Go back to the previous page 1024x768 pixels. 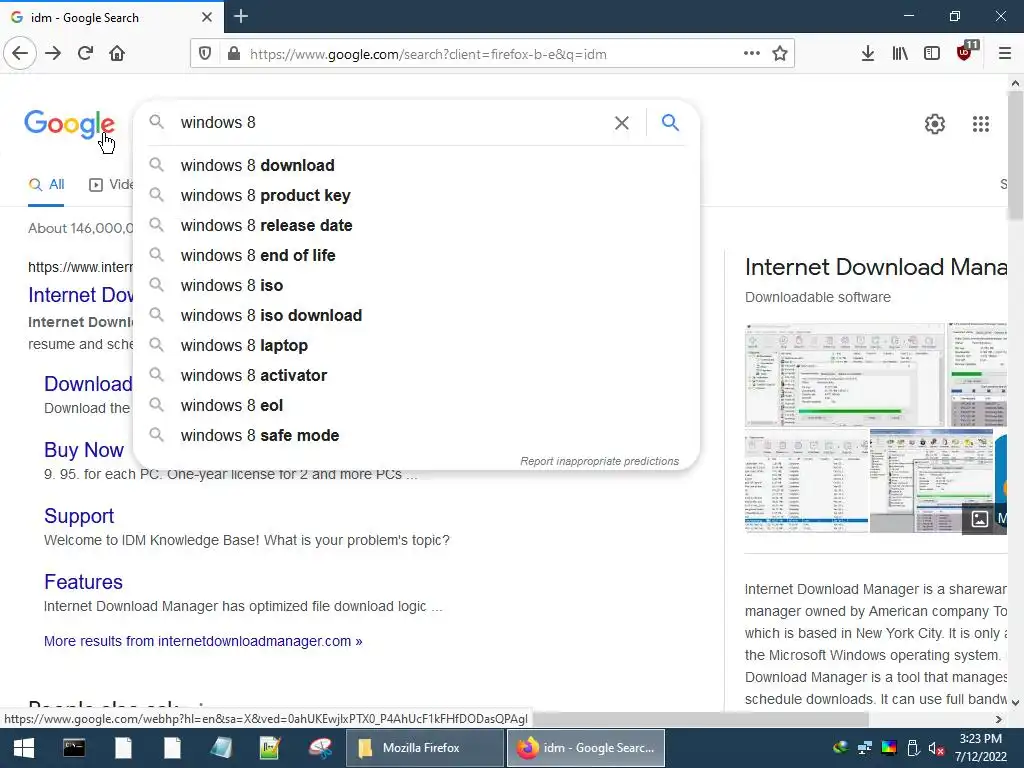[20, 53]
